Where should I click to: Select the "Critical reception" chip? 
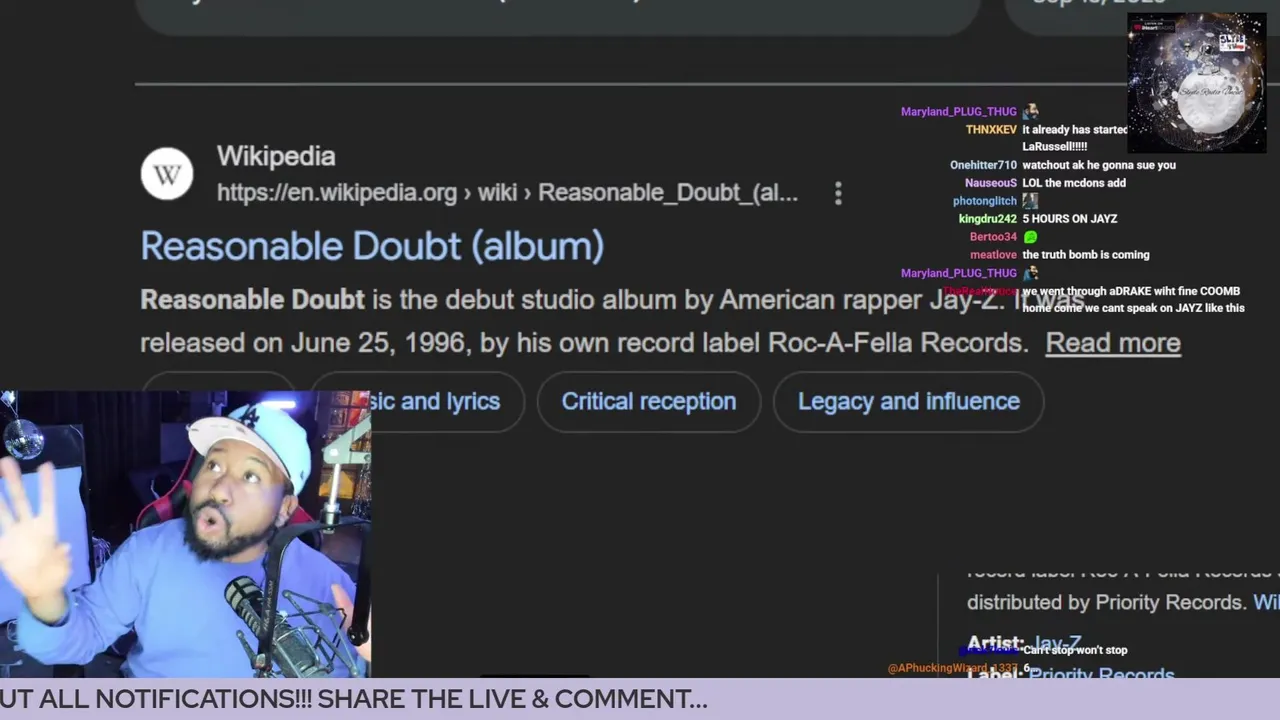coord(649,401)
